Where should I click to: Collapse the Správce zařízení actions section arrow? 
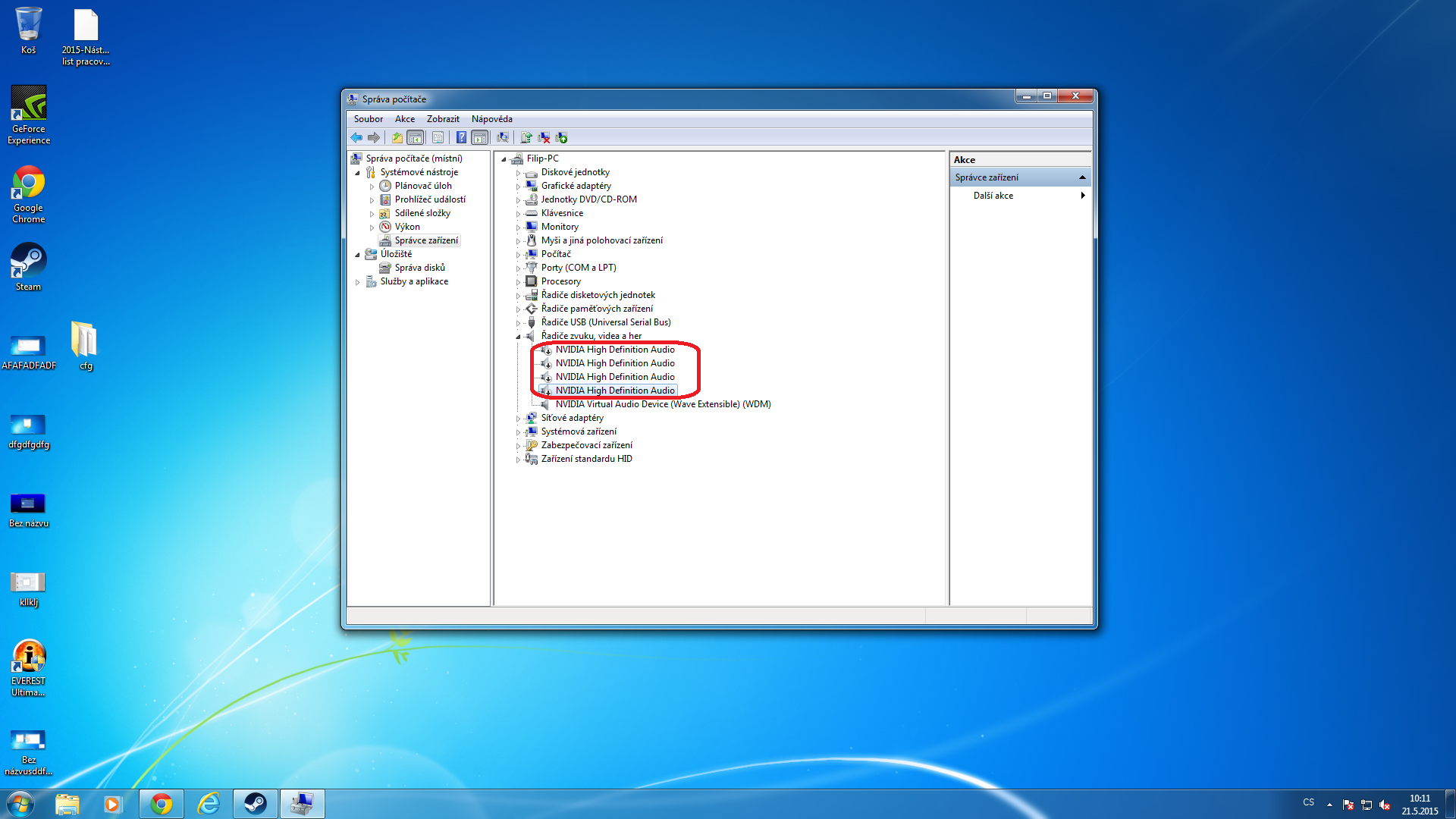point(1082,177)
